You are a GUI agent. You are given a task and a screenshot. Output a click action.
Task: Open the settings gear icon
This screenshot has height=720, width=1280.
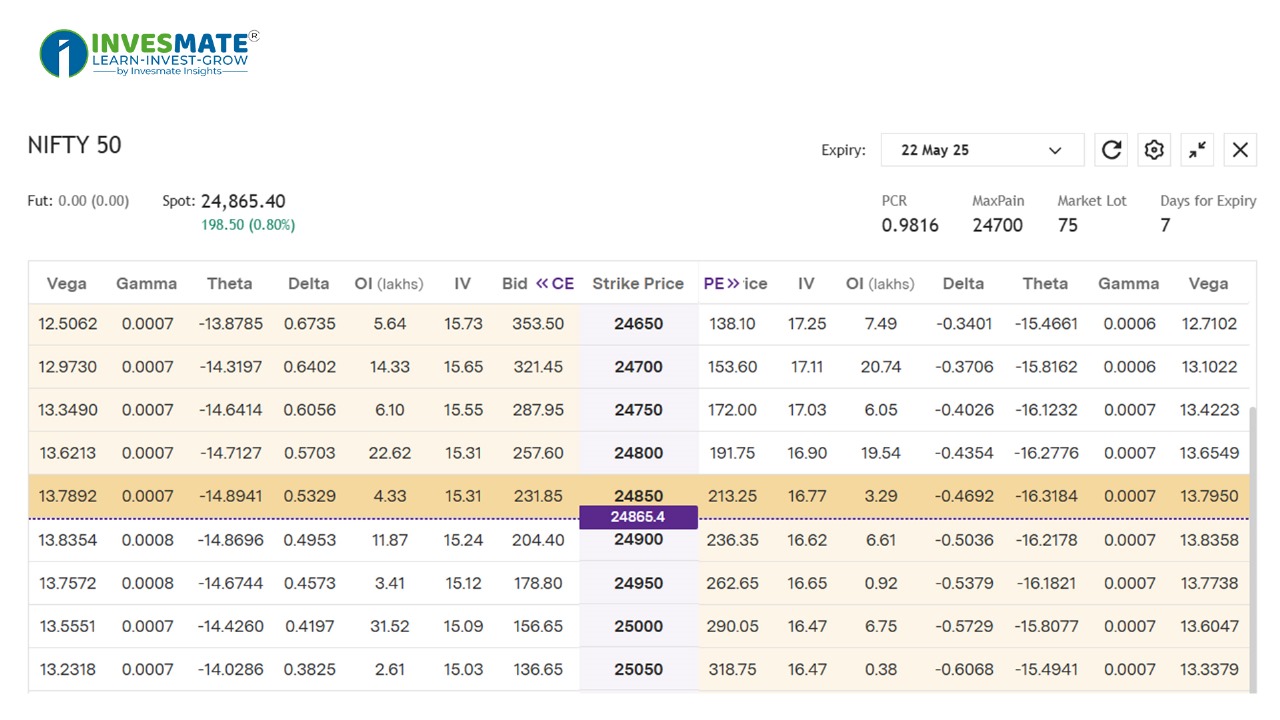point(1154,150)
